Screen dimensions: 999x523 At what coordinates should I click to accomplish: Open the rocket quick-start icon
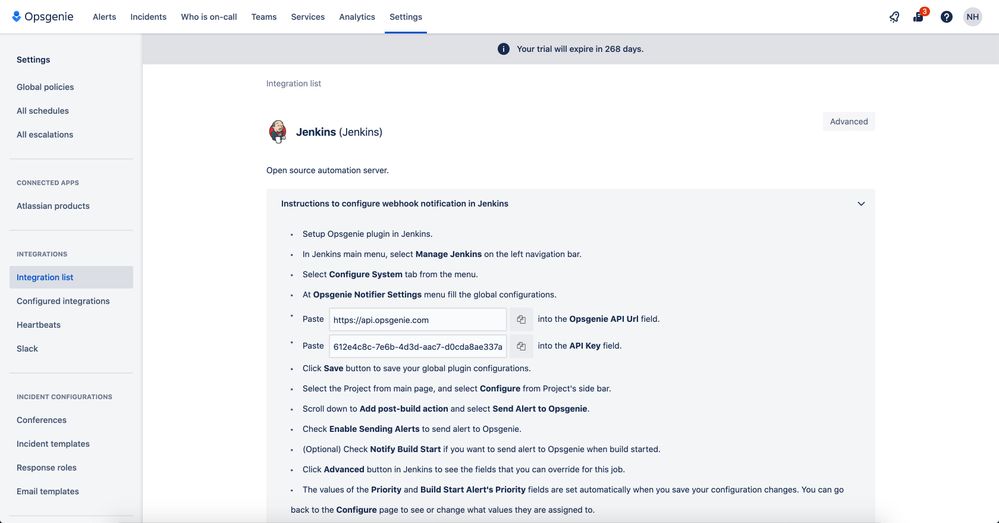[895, 17]
